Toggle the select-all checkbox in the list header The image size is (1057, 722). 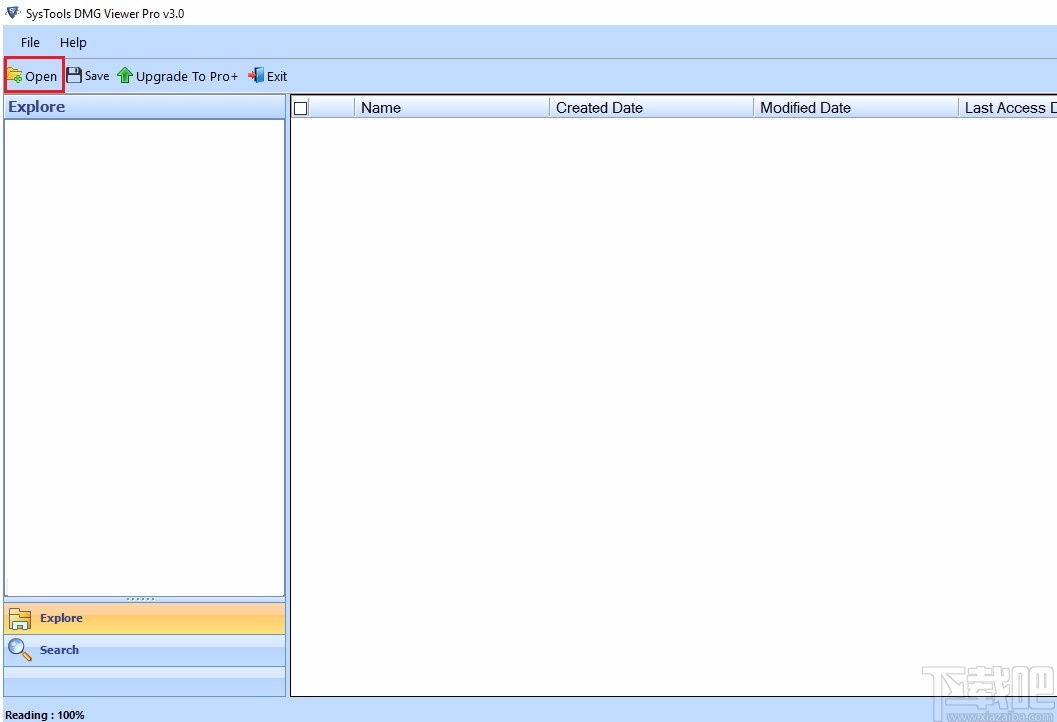click(x=300, y=107)
